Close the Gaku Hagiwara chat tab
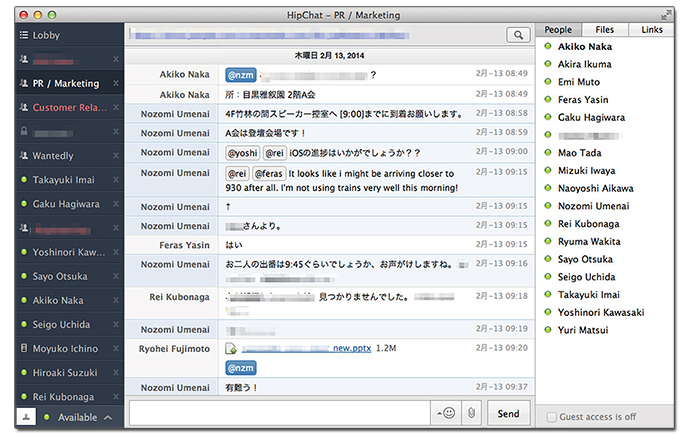 point(116,204)
